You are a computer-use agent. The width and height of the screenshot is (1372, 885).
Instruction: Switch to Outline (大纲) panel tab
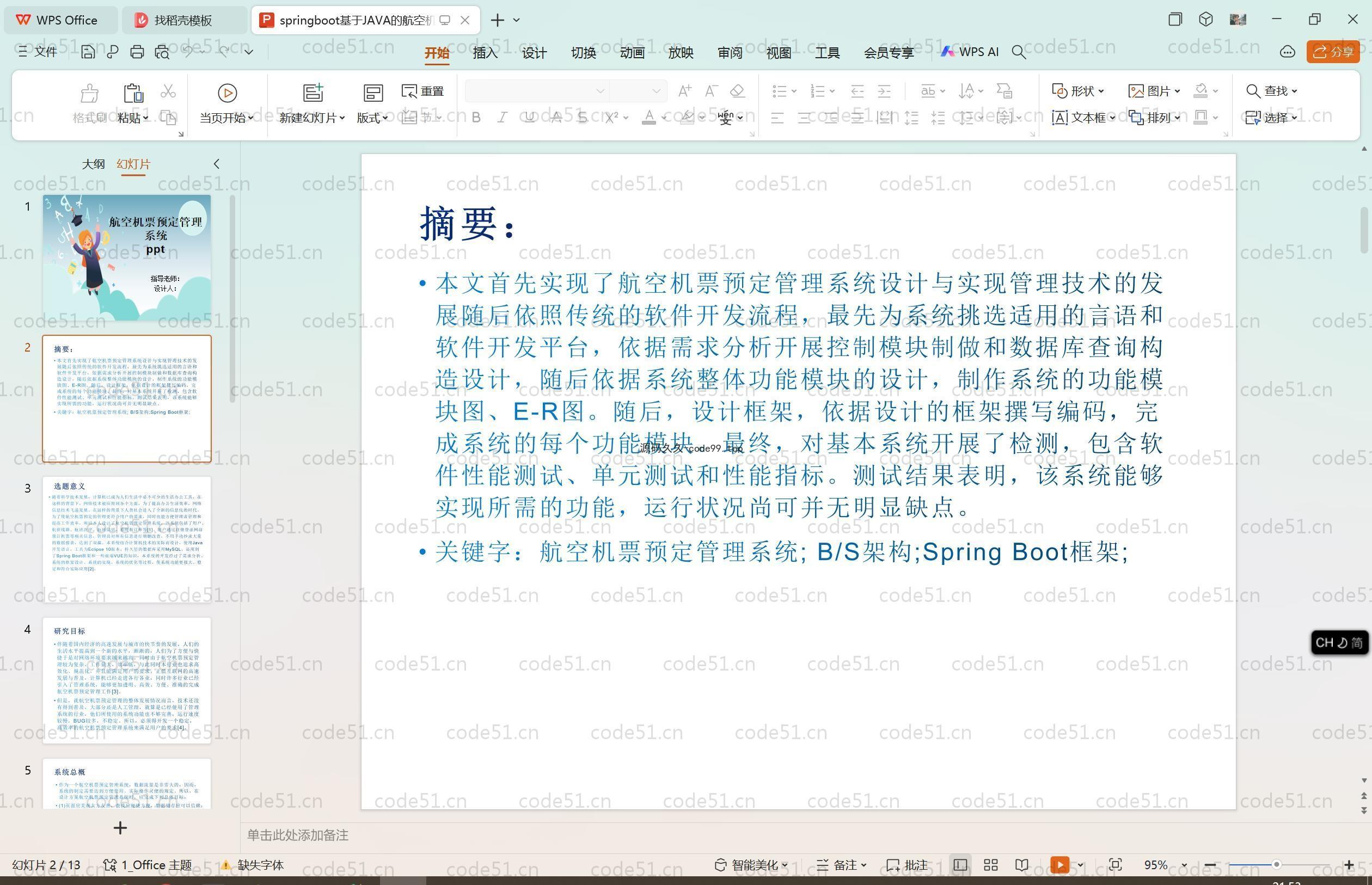(x=93, y=164)
